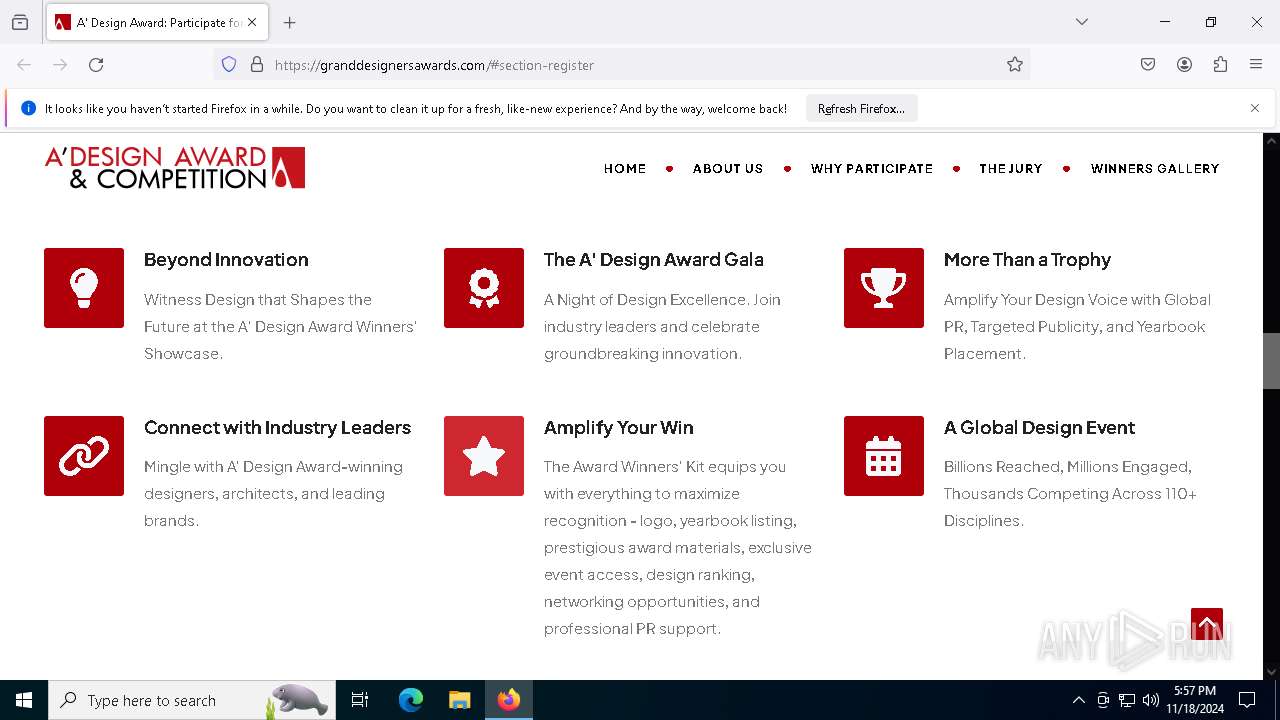Bookmark this page with the star icon

tap(1015, 65)
